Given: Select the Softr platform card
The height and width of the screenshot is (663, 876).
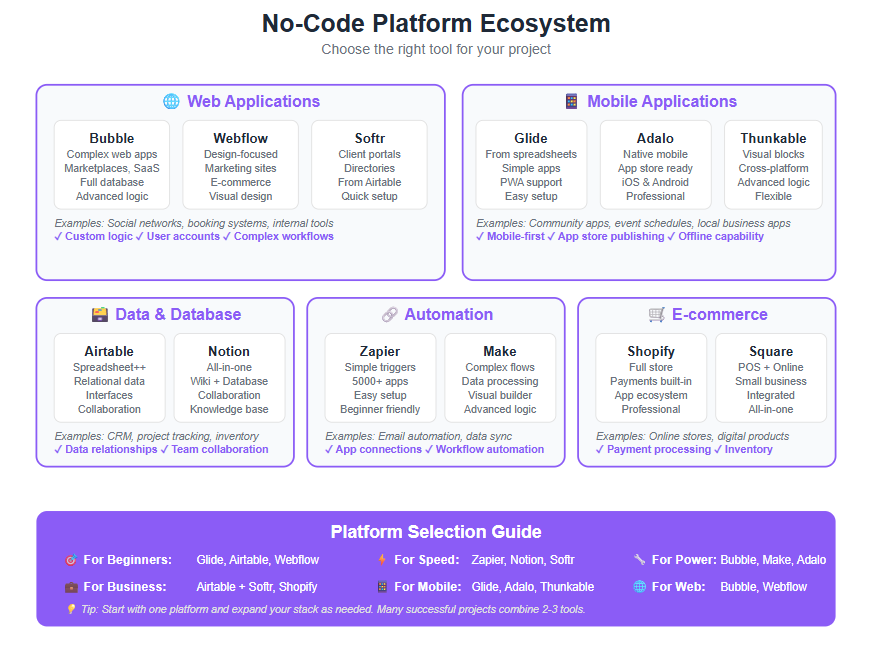Looking at the screenshot, I should (x=369, y=165).
